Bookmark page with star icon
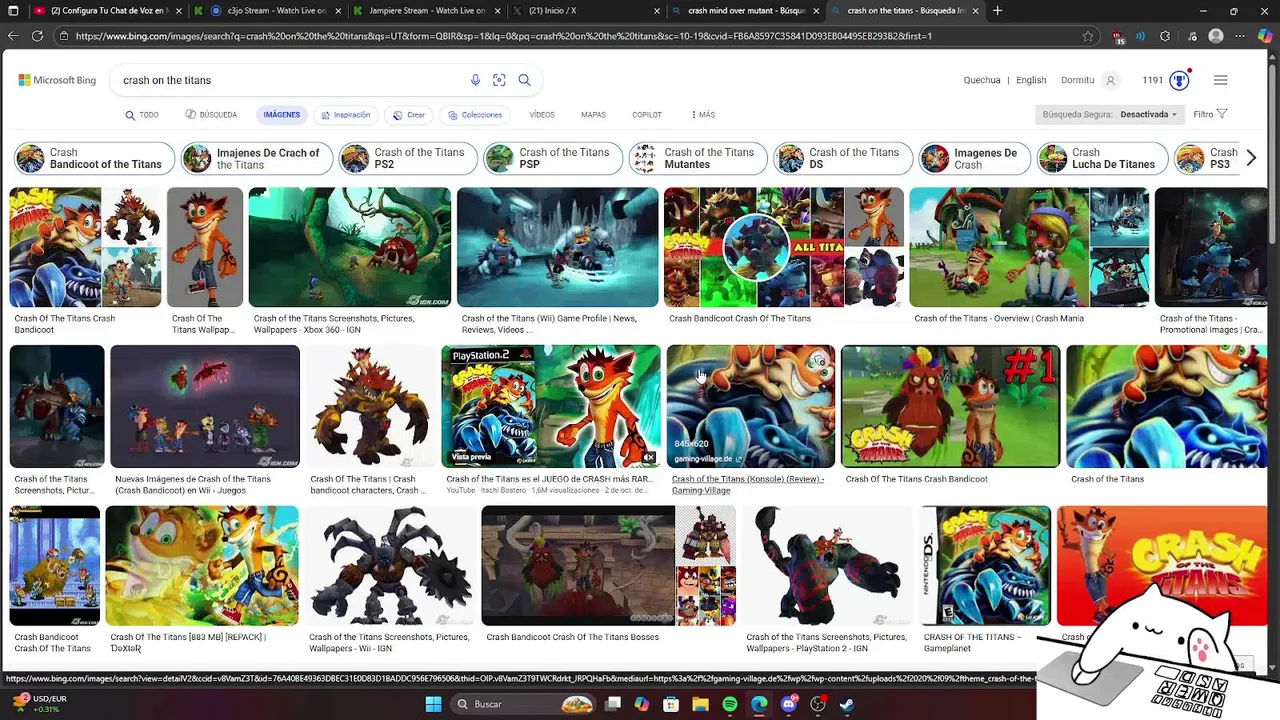The height and width of the screenshot is (720, 1280). (1088, 36)
